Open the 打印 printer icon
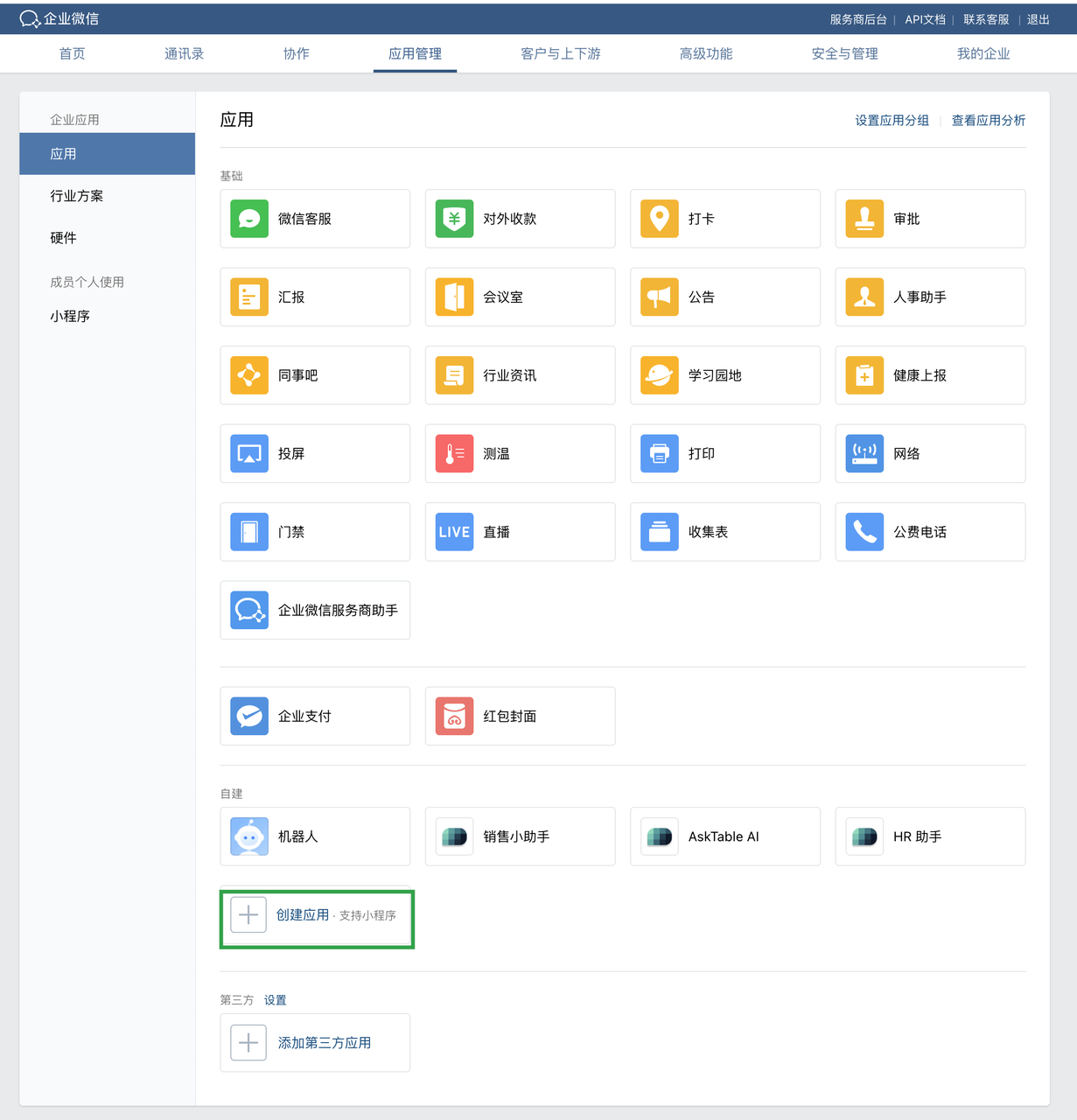 (x=660, y=453)
